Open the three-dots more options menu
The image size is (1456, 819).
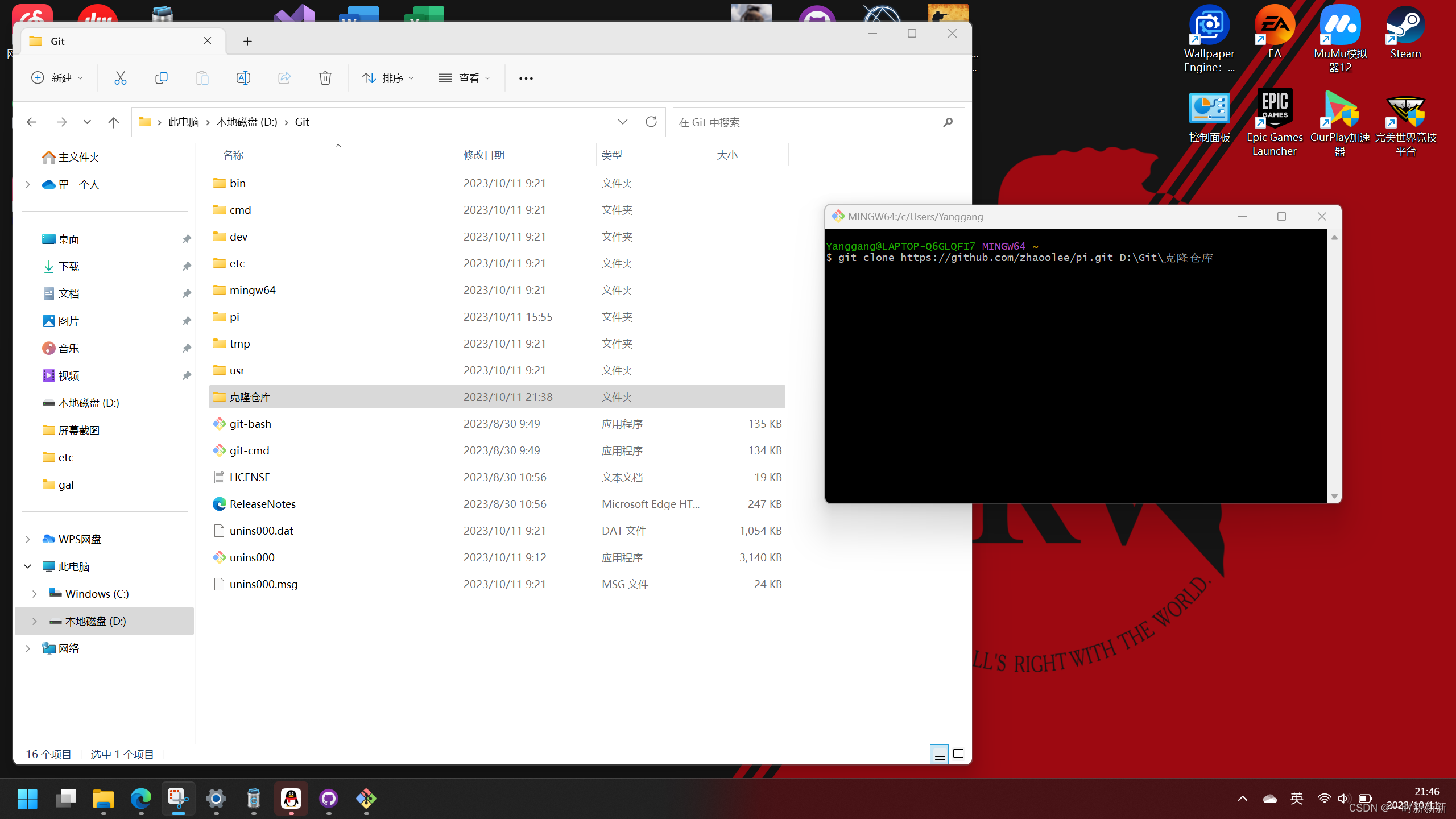(526, 78)
